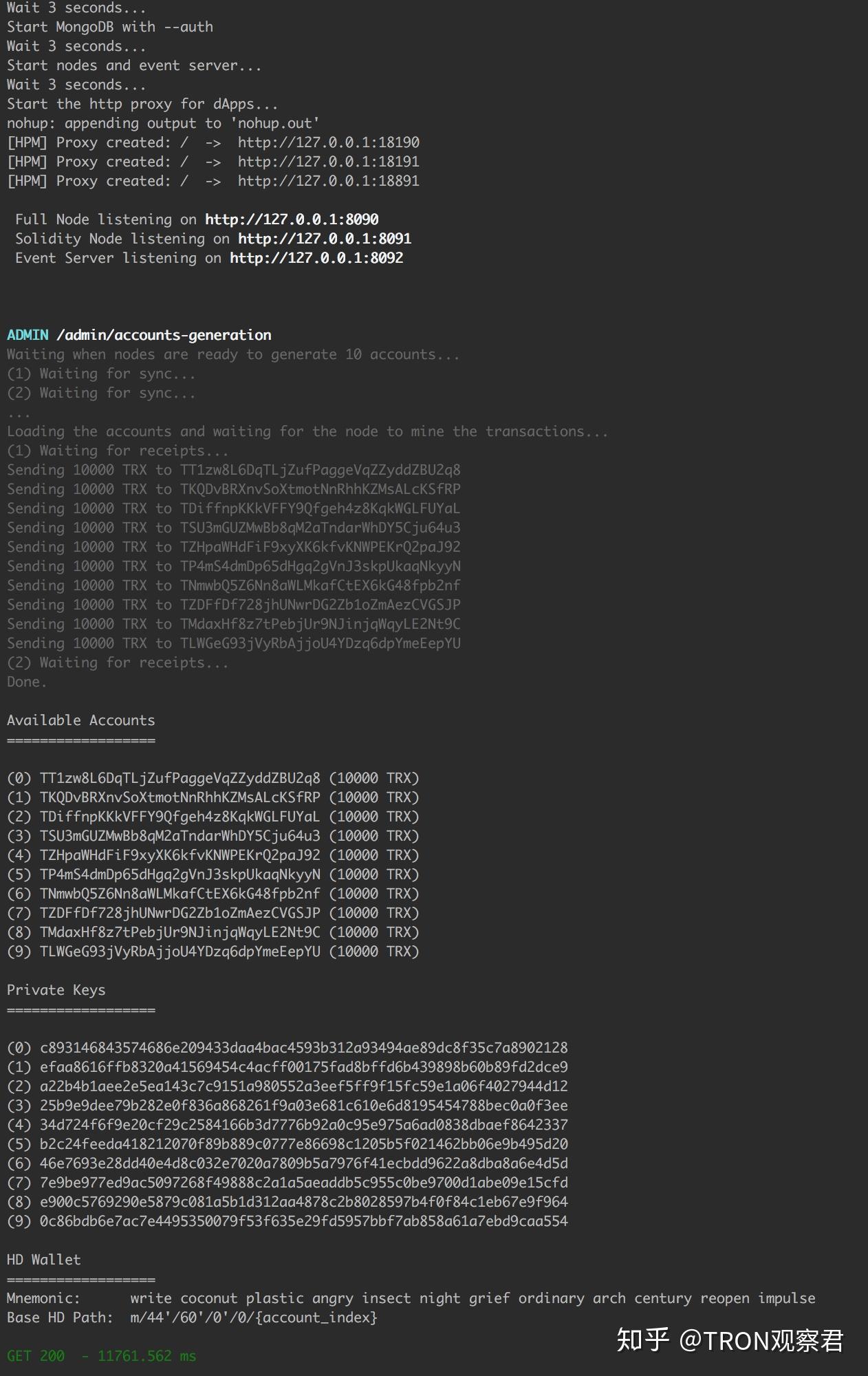The image size is (868, 1376).
Task: Click the 'nohup.out' filename text
Action: tap(279, 123)
